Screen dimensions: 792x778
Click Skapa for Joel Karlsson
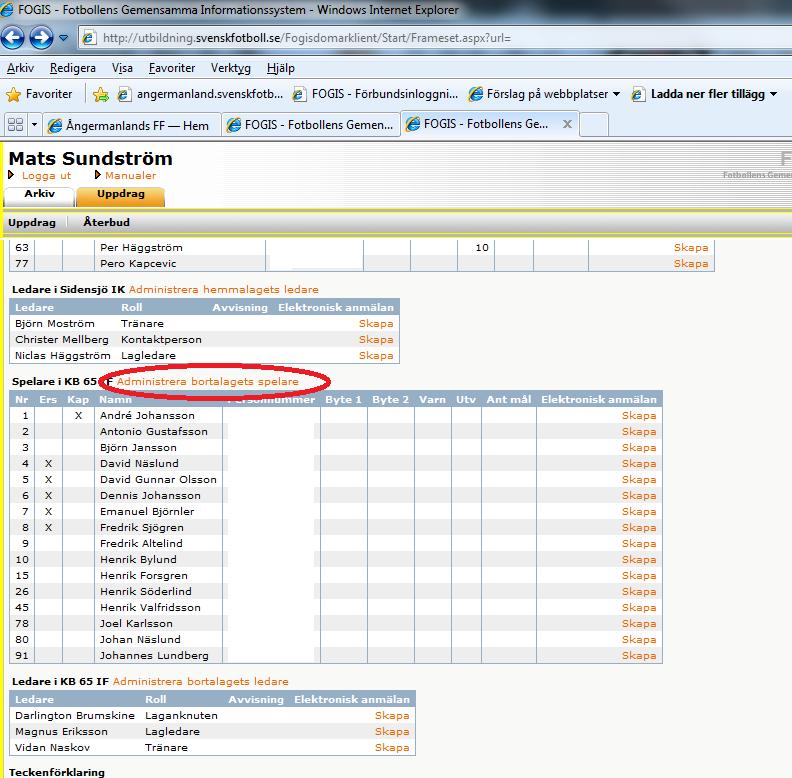point(639,623)
